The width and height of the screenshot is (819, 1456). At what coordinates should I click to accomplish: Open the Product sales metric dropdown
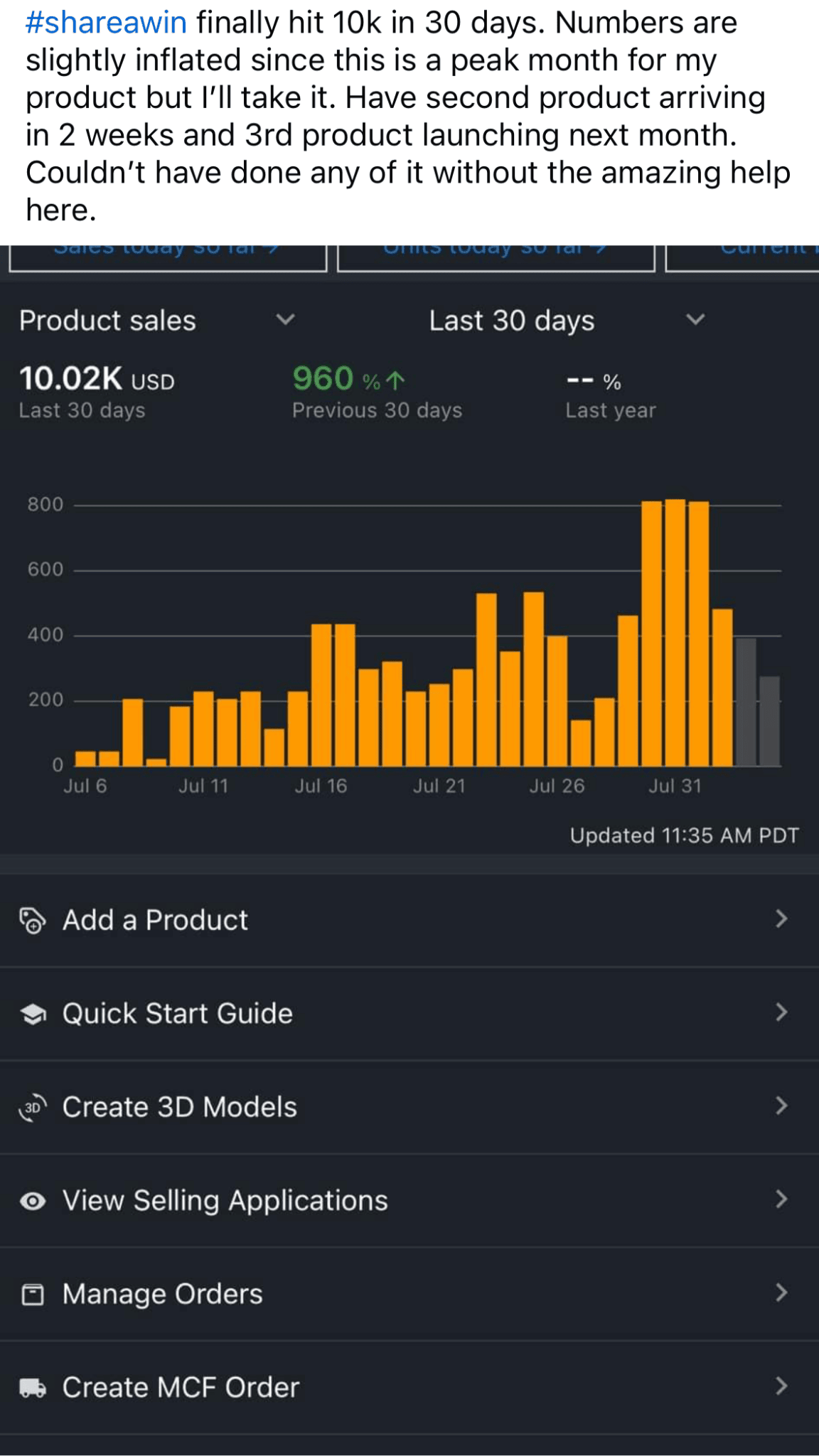coord(285,320)
